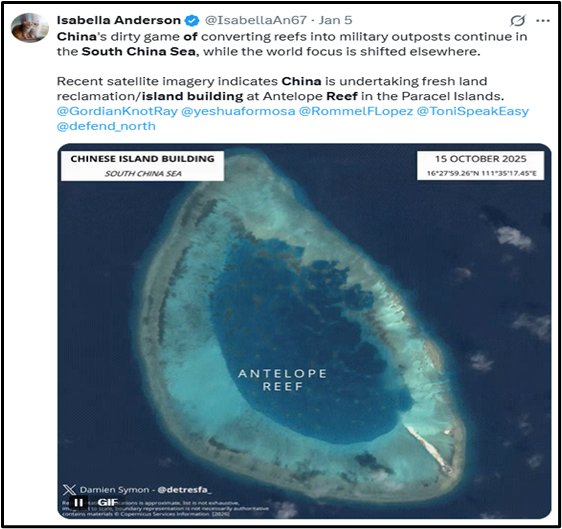Click the 15 October 2025 date box
The width and height of the screenshot is (562, 529).
point(480,165)
